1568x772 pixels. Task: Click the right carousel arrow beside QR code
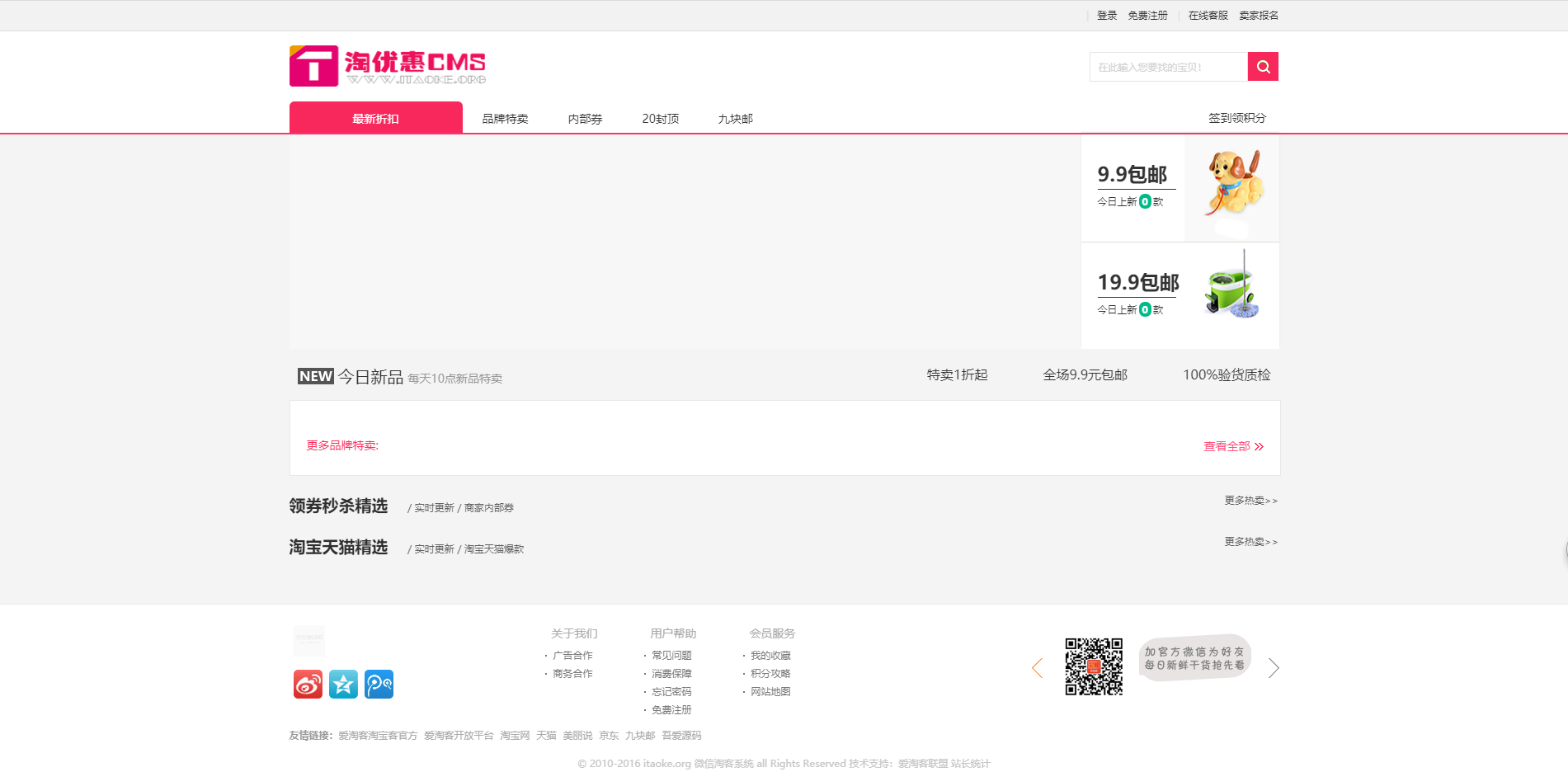pos(1274,668)
